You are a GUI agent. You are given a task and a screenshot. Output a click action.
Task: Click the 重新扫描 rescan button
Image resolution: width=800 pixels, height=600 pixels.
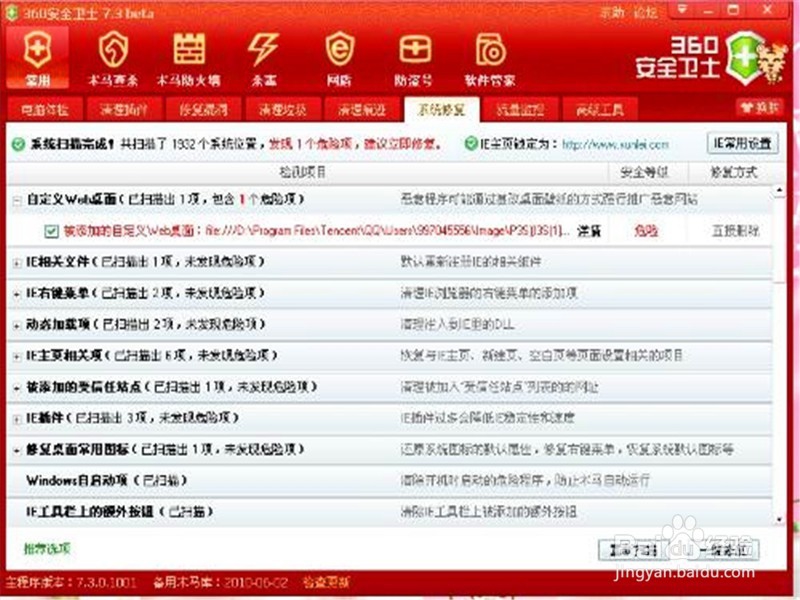tap(633, 550)
